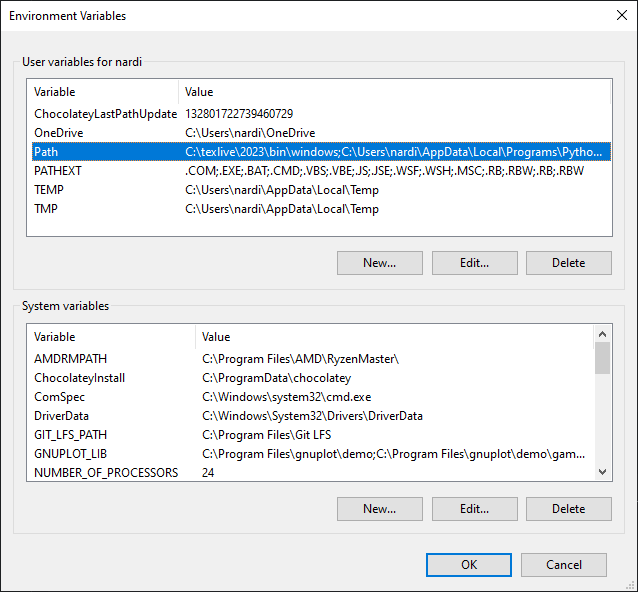Click the TEMP row's AppData\Local\Temp value
Image resolution: width=638 pixels, height=592 pixels.
(282, 190)
